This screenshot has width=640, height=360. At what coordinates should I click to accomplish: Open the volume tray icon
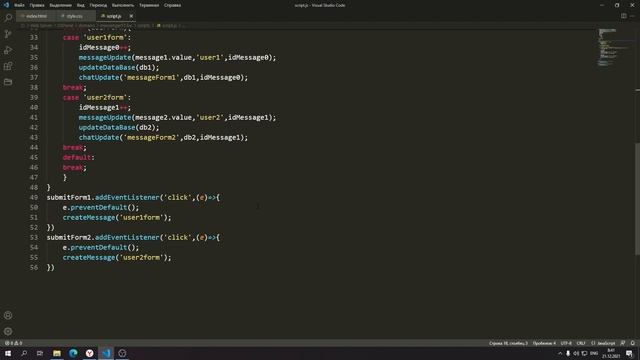(576, 353)
